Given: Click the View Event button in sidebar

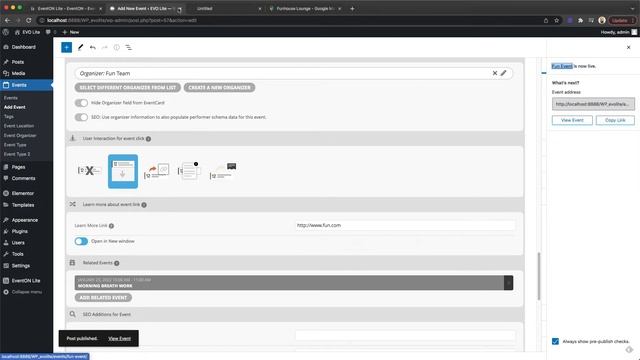Looking at the screenshot, I should coord(572,120).
